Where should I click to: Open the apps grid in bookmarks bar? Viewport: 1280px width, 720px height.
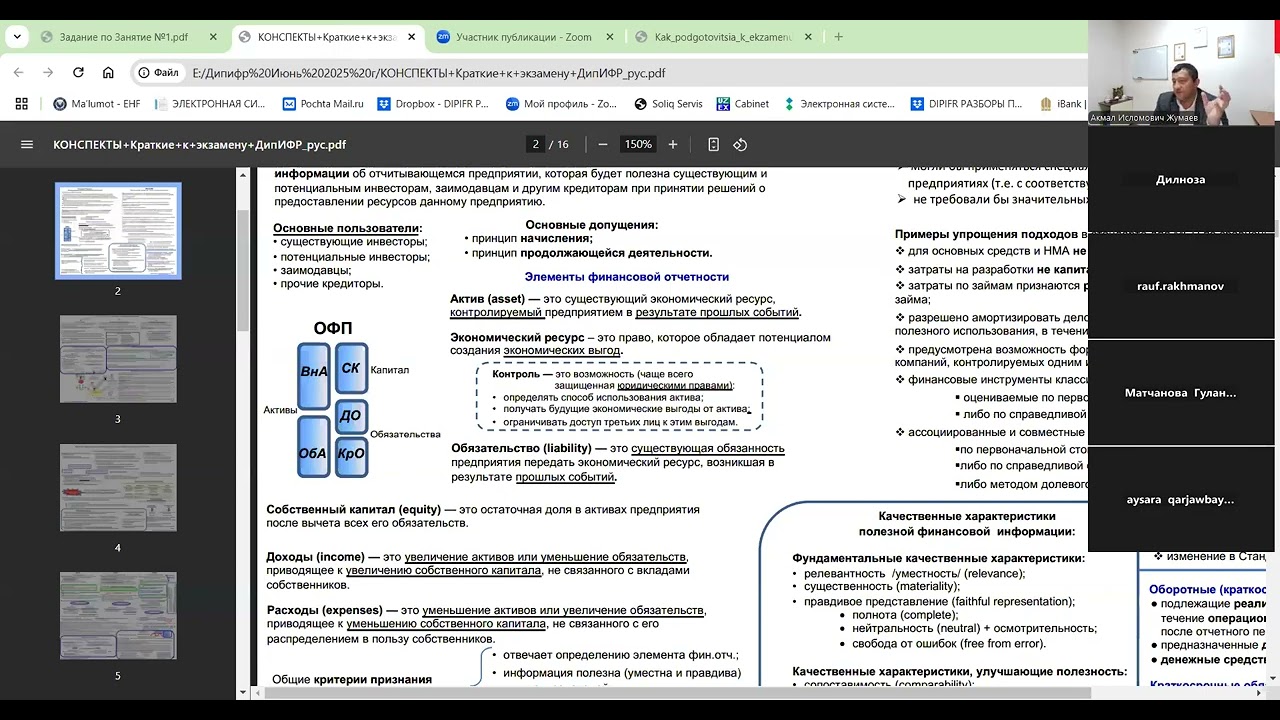click(22, 103)
